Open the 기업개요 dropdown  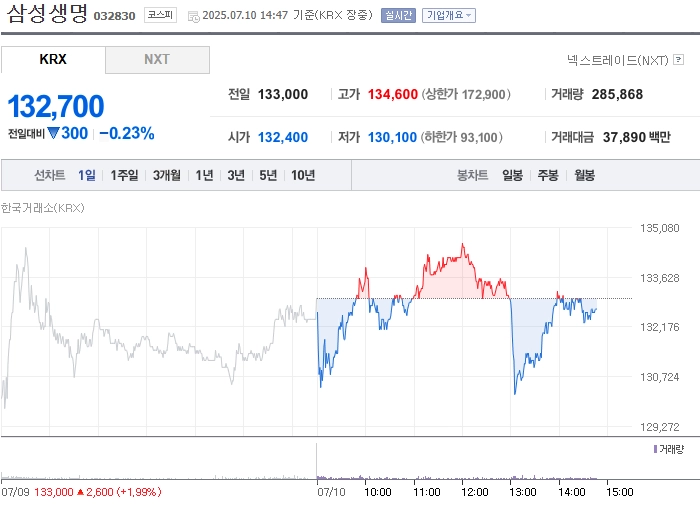pos(449,16)
